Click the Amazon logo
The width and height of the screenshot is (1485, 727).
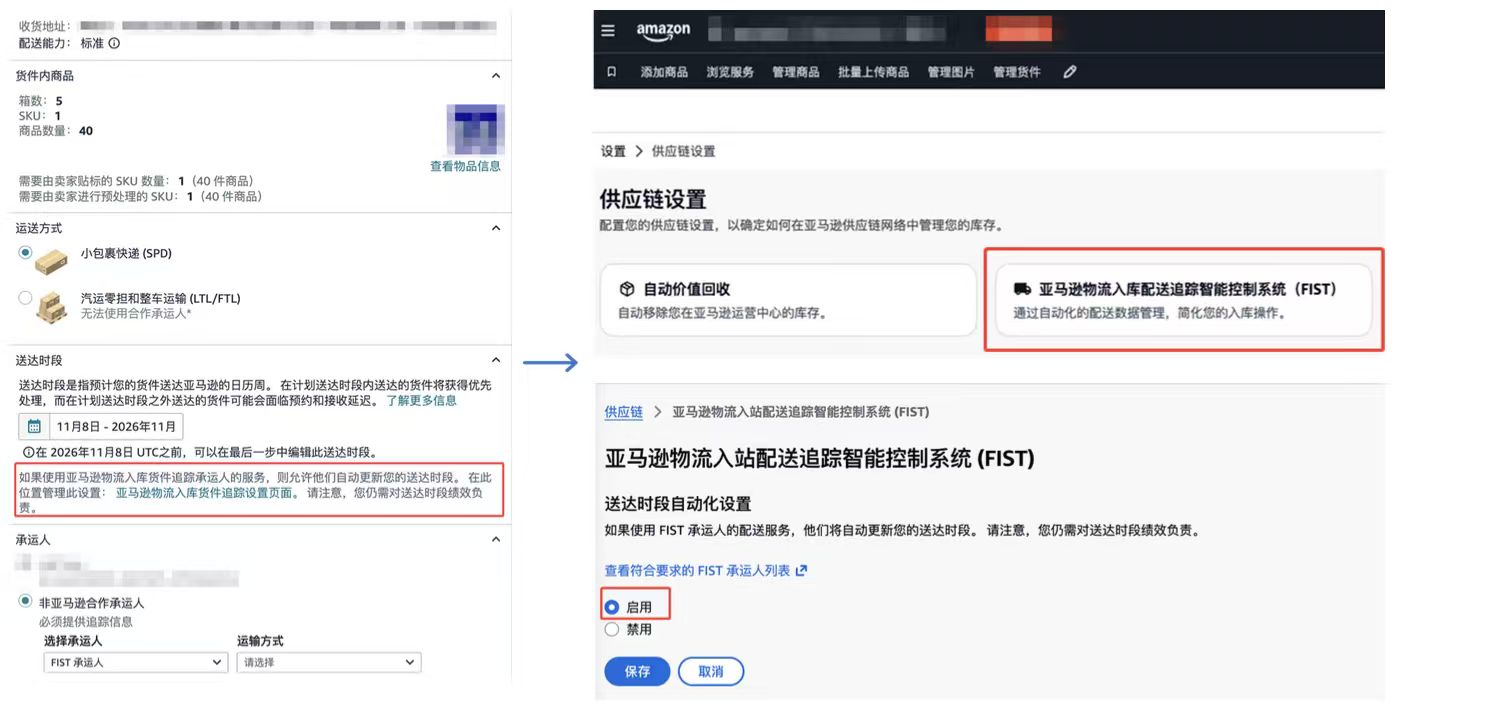tap(663, 32)
